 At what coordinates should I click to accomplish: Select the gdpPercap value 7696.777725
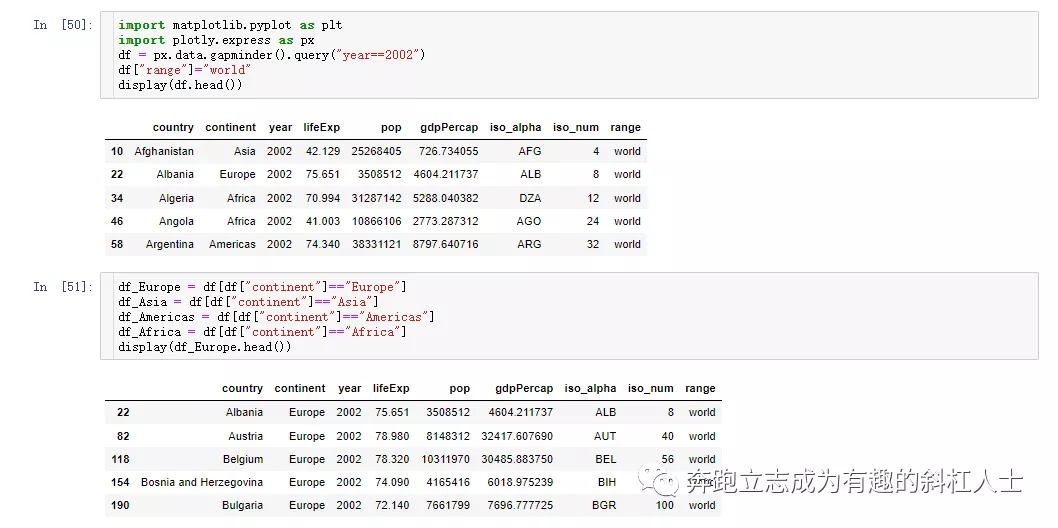[520, 505]
